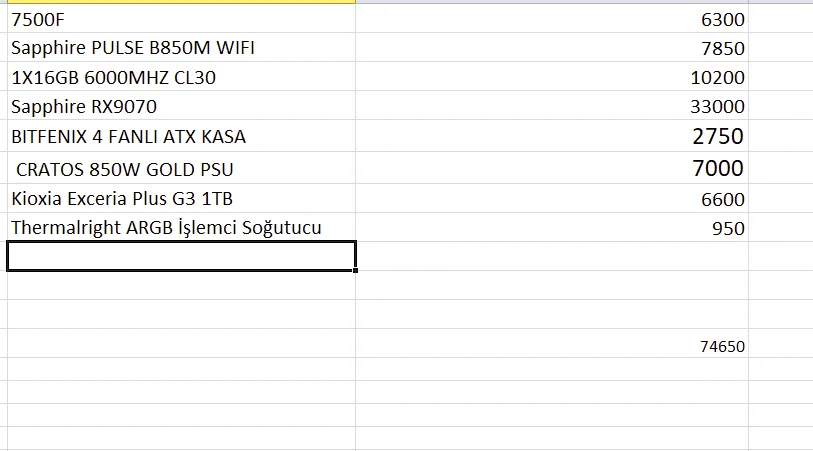Click the price cell showing 950

tap(552, 227)
